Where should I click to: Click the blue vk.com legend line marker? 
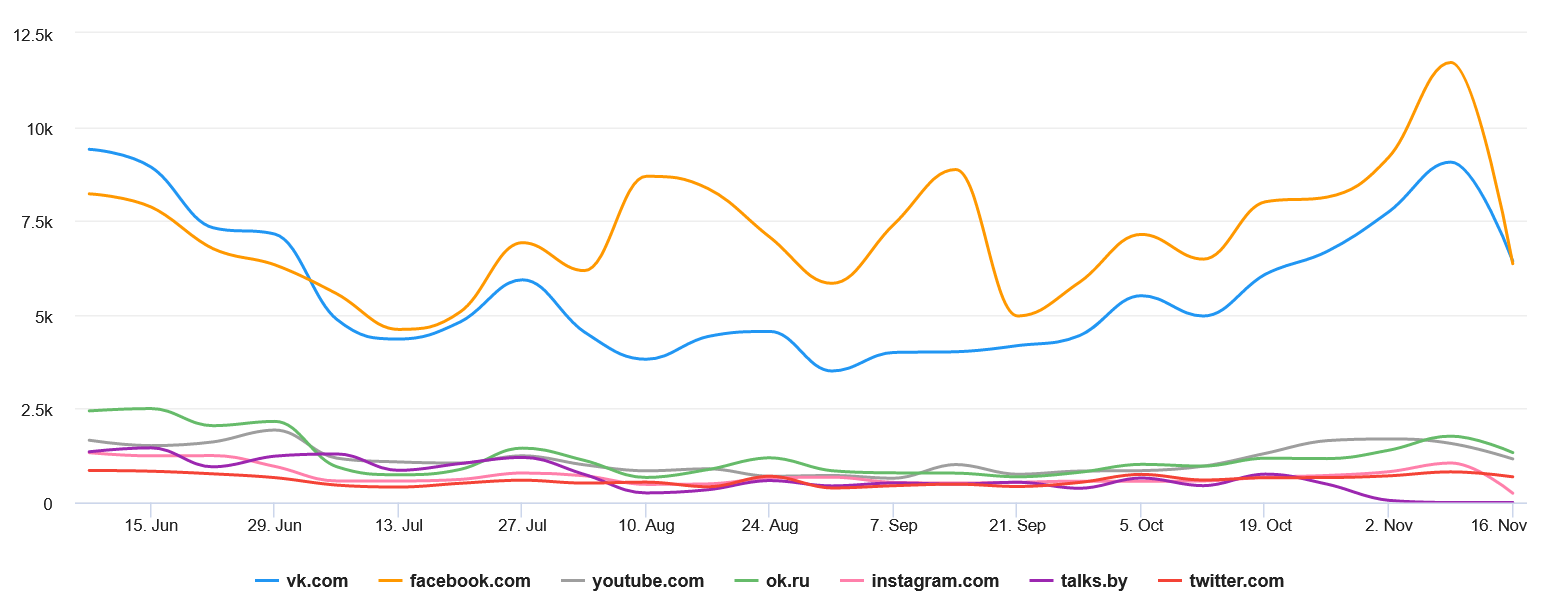click(267, 581)
